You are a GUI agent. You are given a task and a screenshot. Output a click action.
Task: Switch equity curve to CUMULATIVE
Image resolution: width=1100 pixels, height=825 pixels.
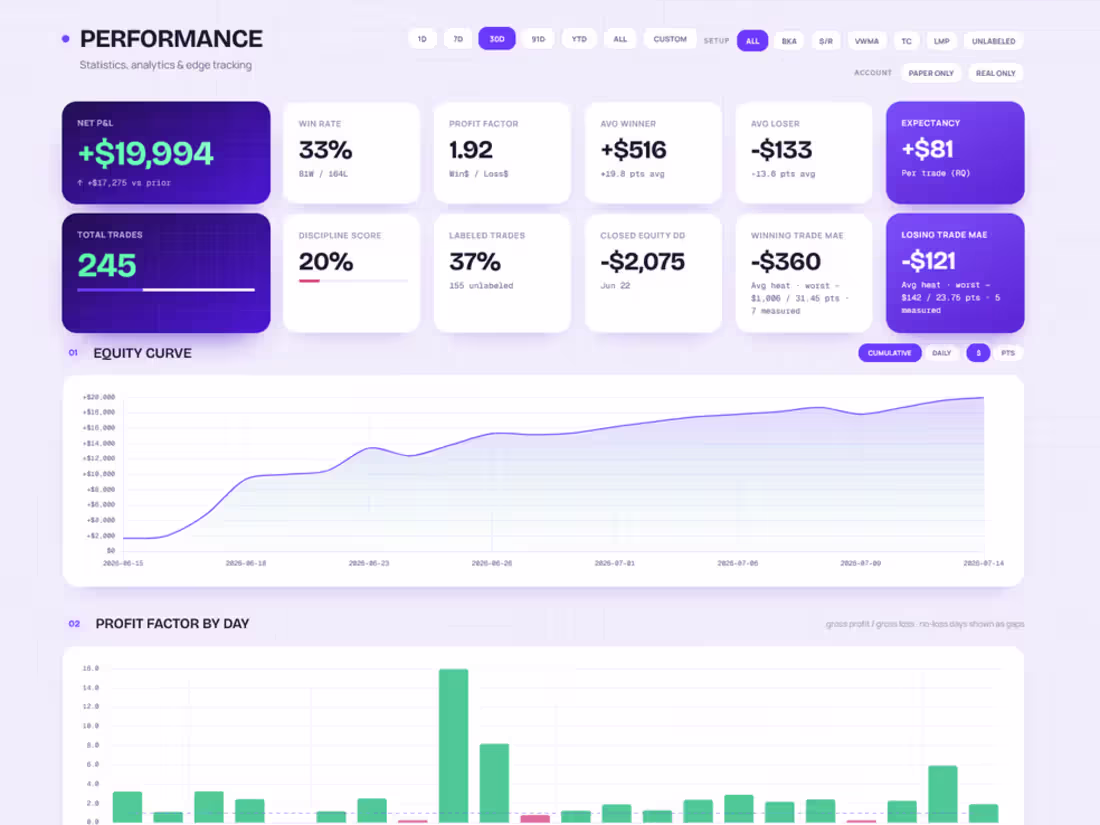(x=890, y=353)
